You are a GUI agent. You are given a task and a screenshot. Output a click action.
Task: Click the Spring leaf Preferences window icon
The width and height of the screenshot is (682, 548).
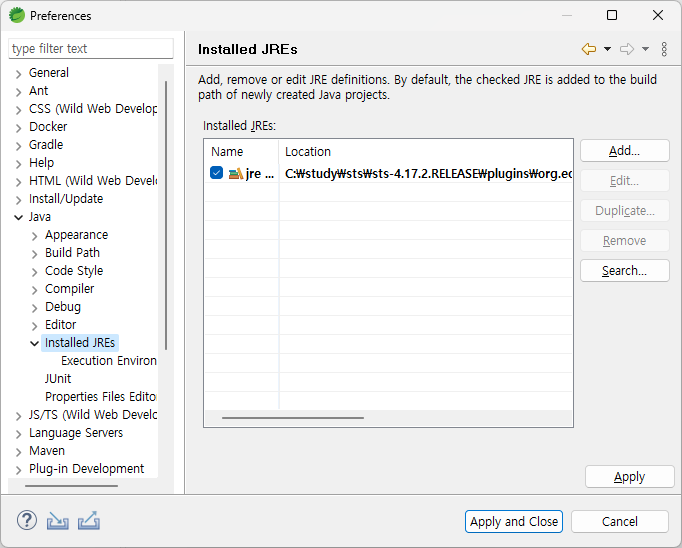click(17, 15)
